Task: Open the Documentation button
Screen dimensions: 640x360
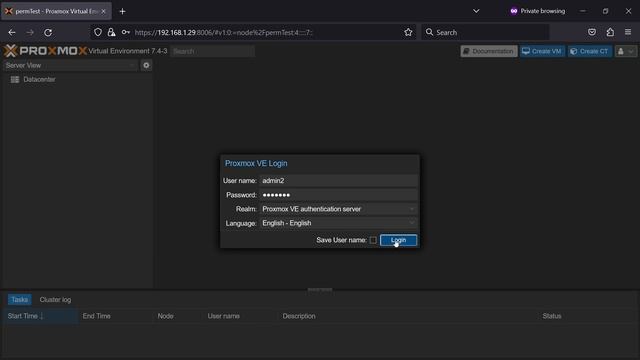Action: 489,51
